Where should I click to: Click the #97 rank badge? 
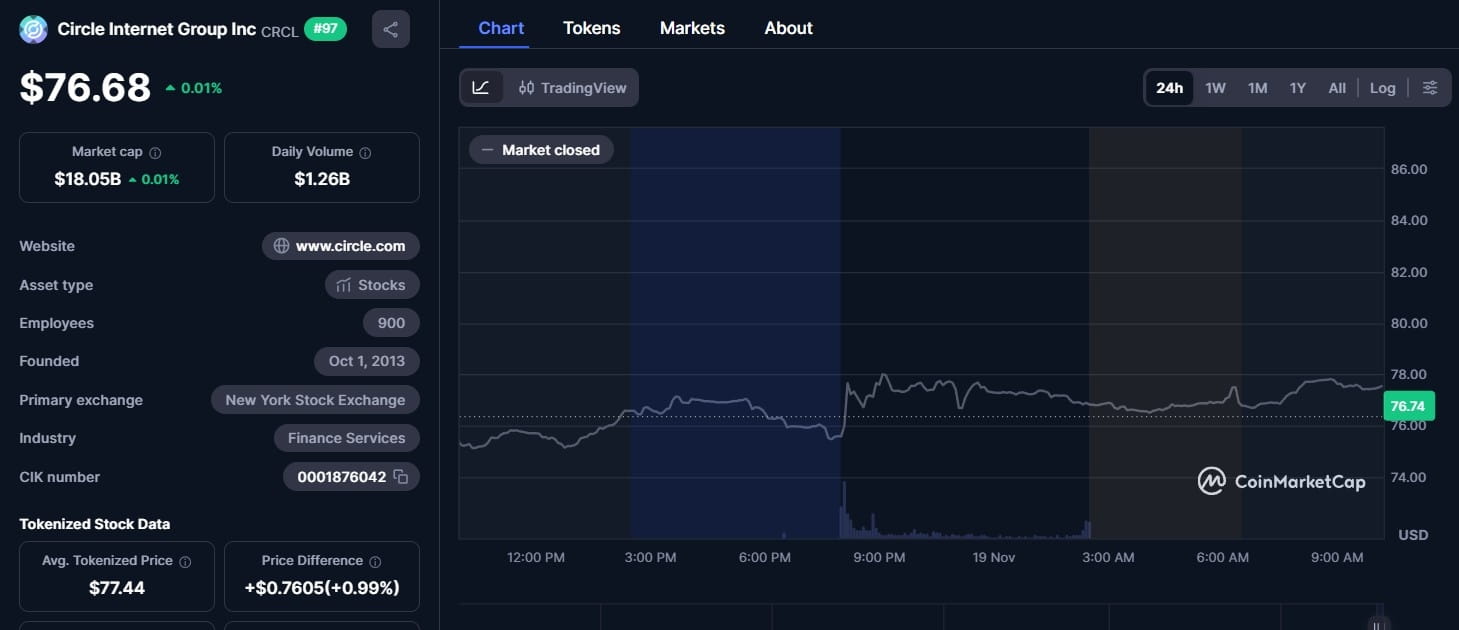[324, 28]
